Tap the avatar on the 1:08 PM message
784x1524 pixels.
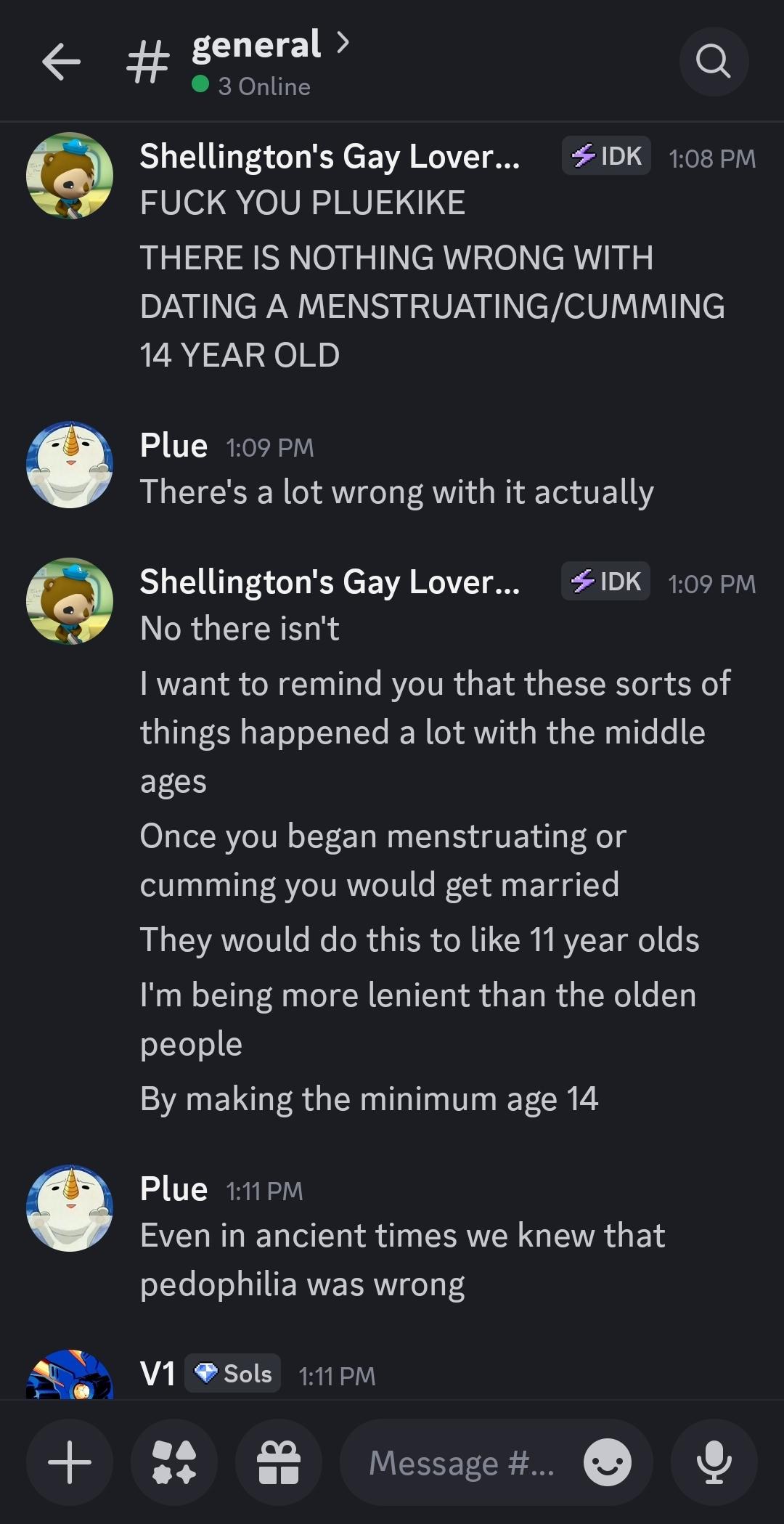coord(70,176)
